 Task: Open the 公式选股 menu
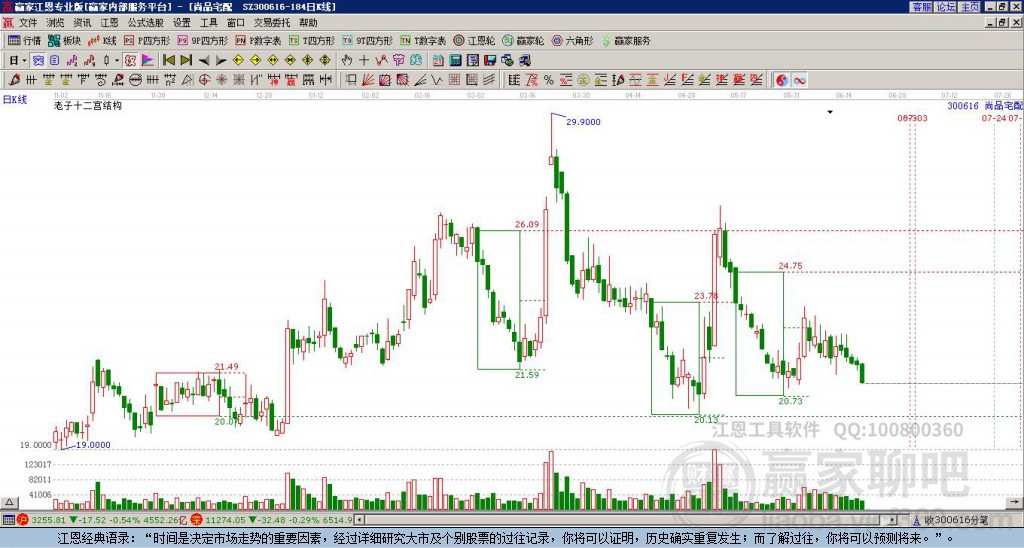146,23
